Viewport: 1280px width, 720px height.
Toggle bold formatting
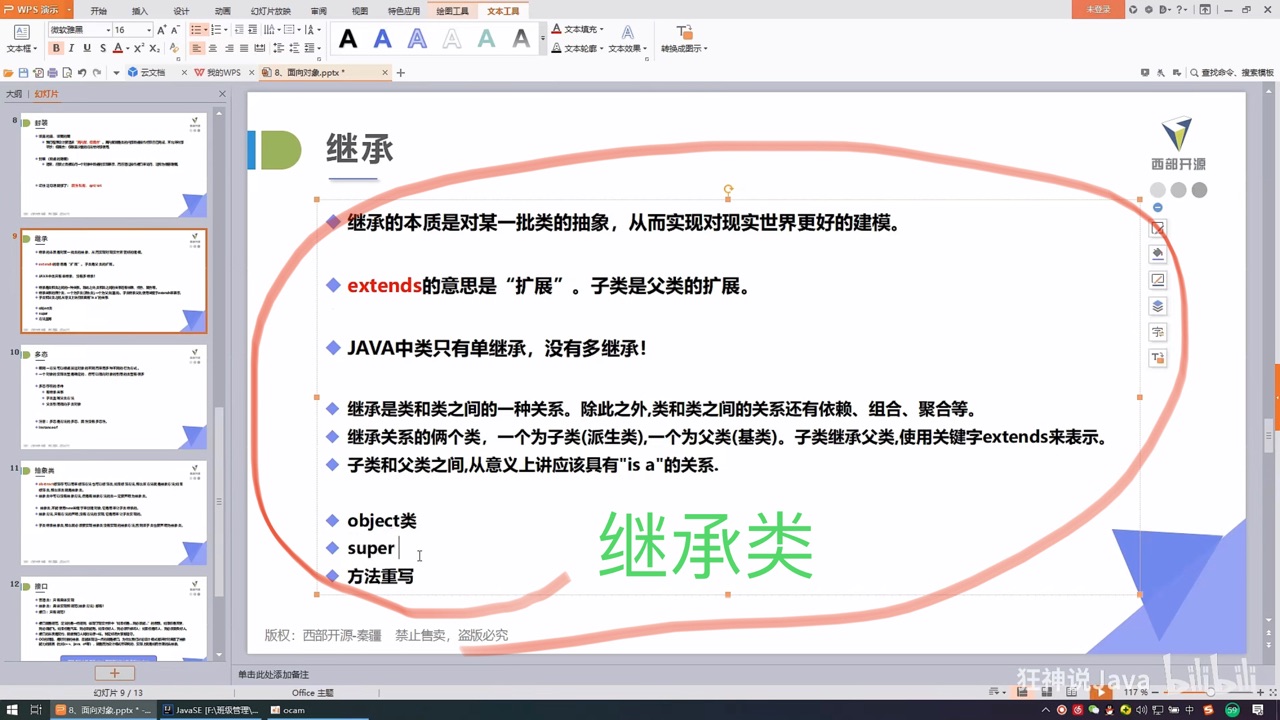click(57, 47)
